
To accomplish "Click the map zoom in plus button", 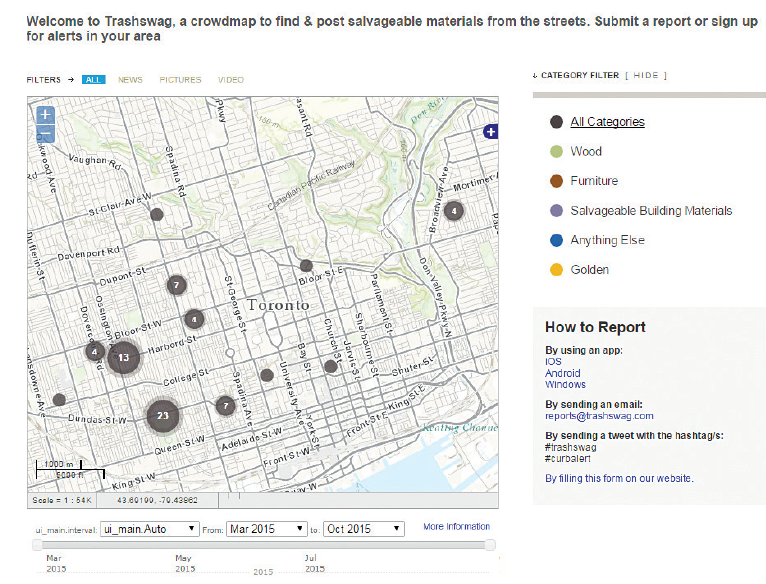I will (45, 115).
